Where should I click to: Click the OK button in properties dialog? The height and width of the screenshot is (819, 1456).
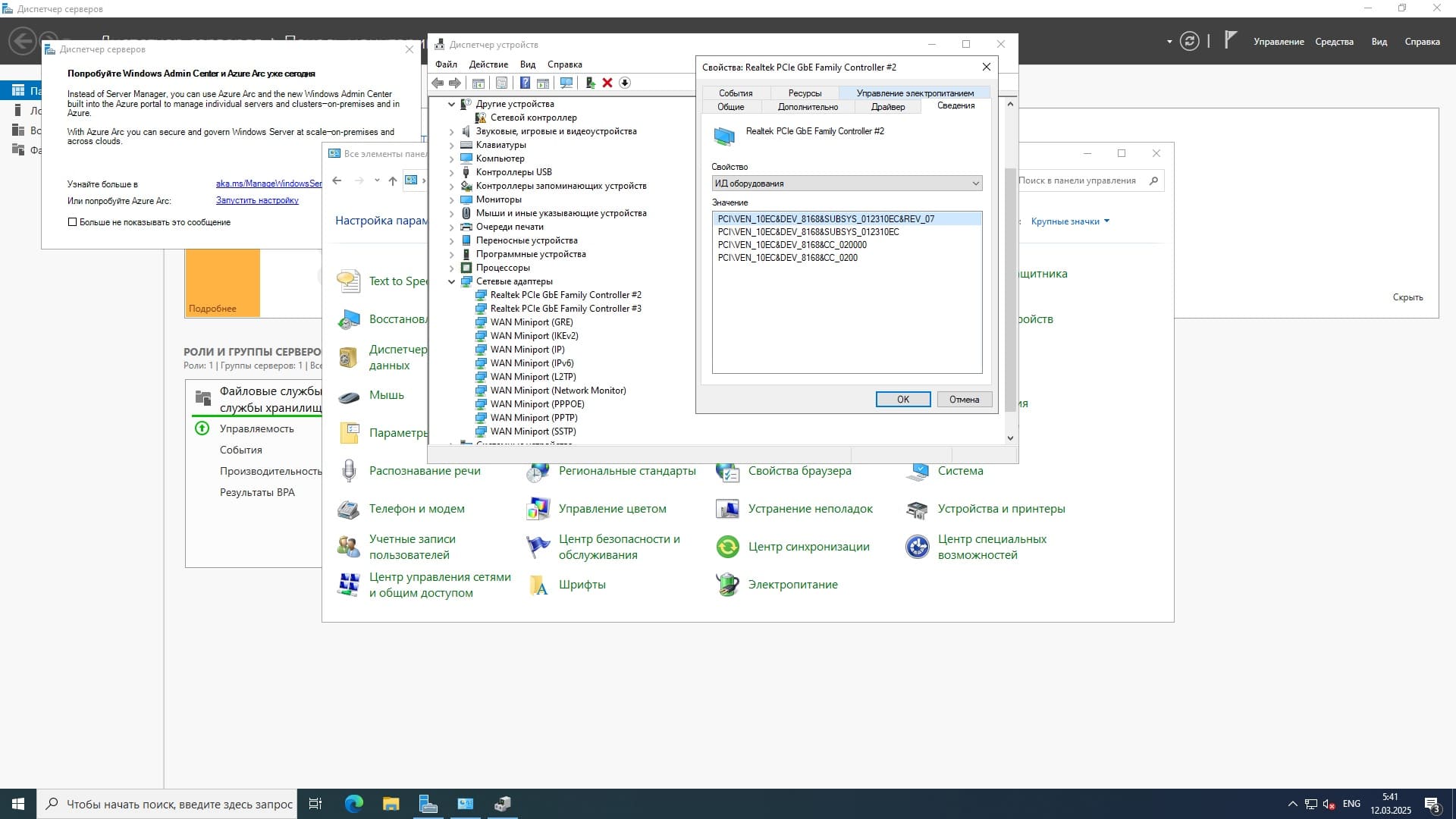point(903,400)
